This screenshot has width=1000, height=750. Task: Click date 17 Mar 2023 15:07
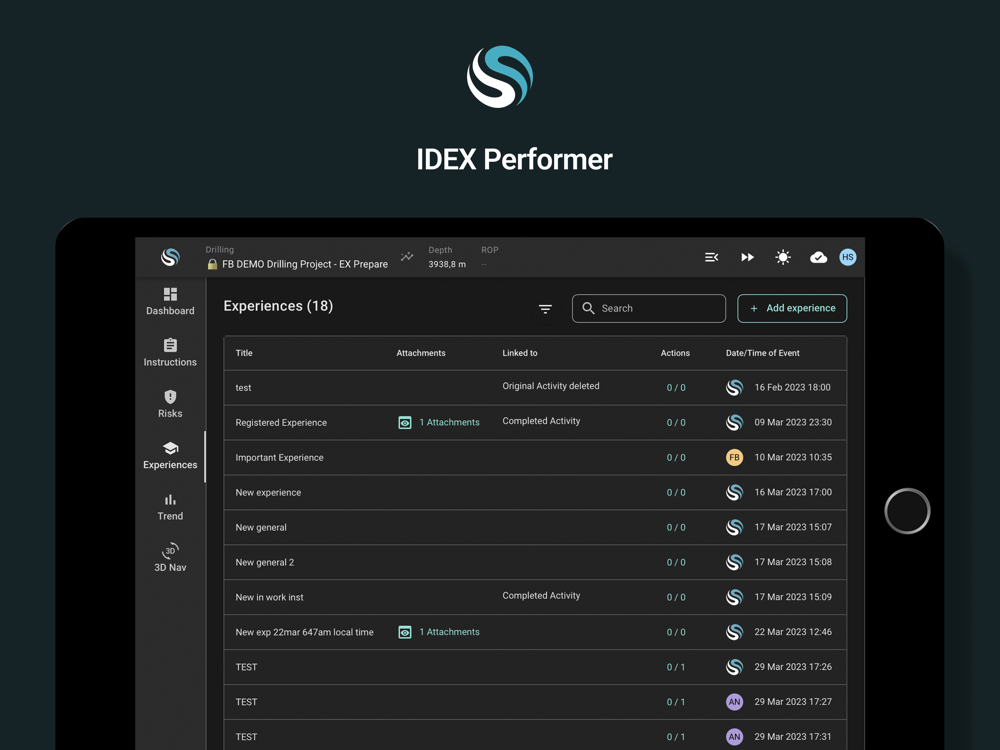793,527
